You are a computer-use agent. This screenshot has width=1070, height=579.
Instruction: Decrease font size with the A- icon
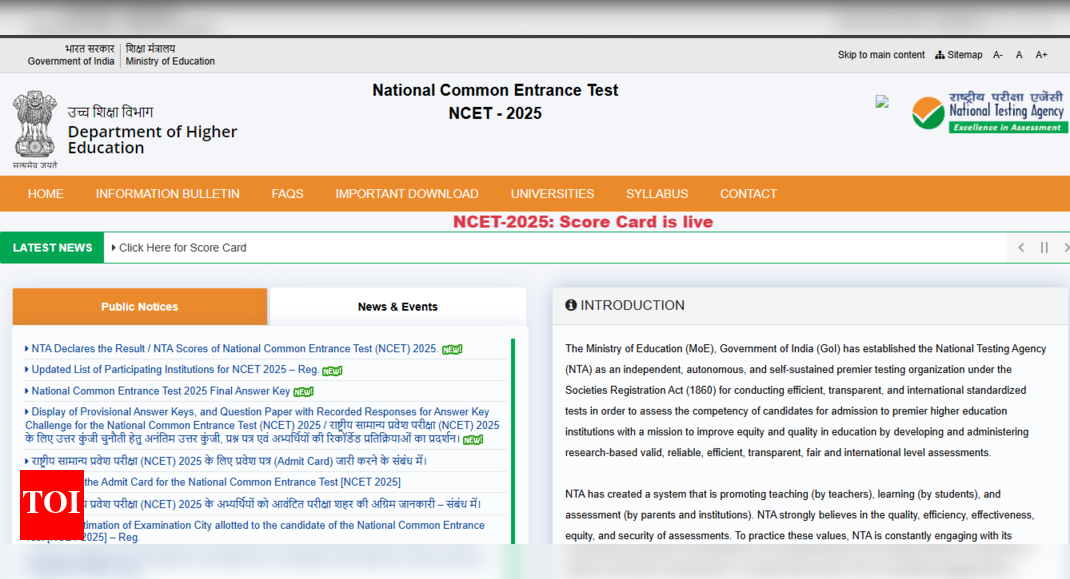(x=996, y=54)
